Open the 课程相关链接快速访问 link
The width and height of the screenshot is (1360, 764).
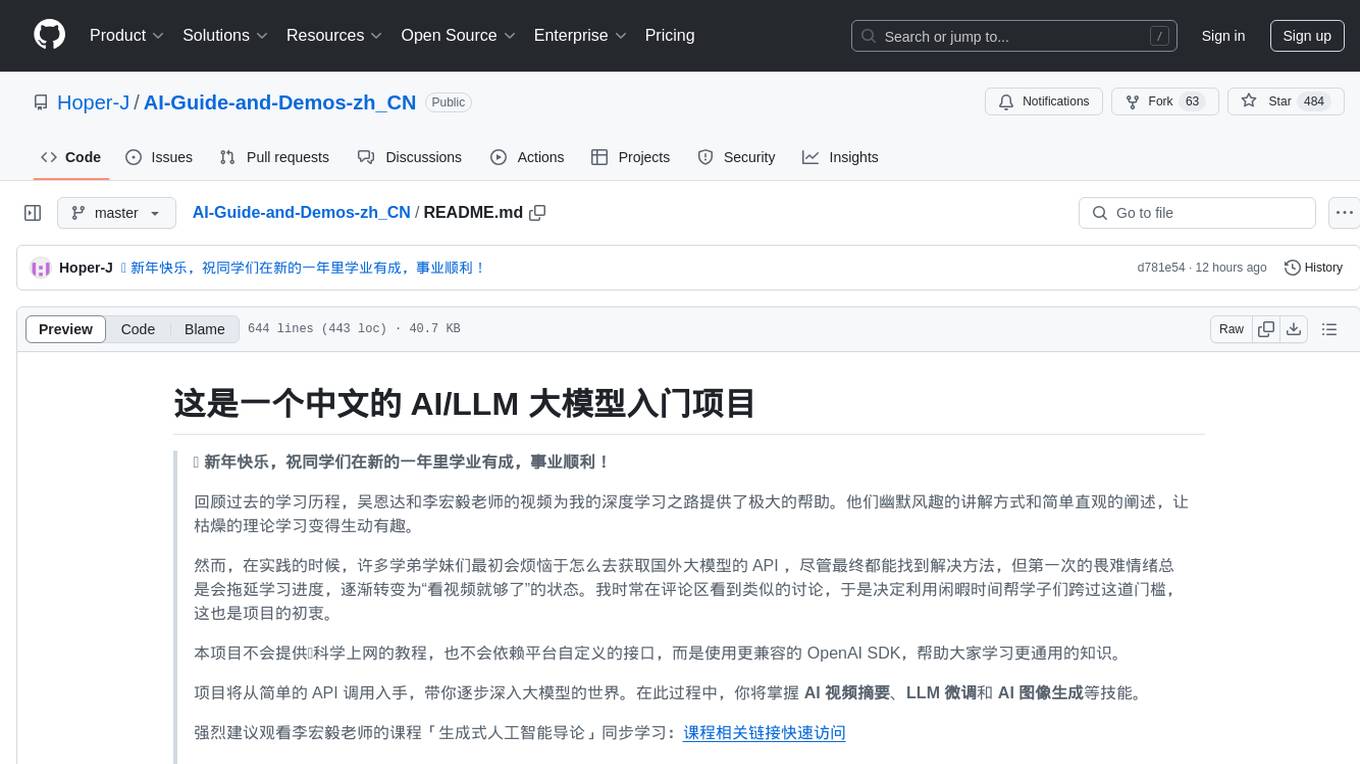click(764, 732)
